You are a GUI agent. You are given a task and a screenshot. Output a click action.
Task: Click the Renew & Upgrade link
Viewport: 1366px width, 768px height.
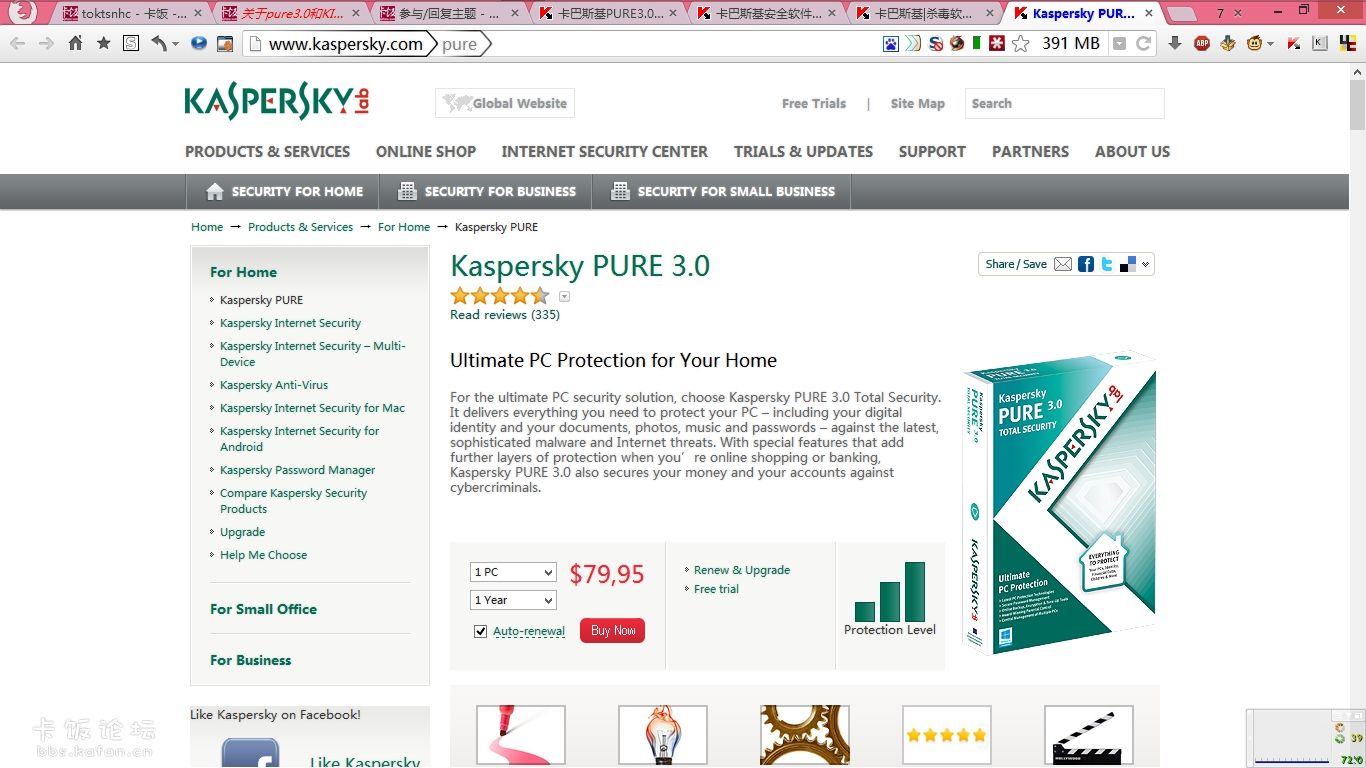[x=742, y=570]
